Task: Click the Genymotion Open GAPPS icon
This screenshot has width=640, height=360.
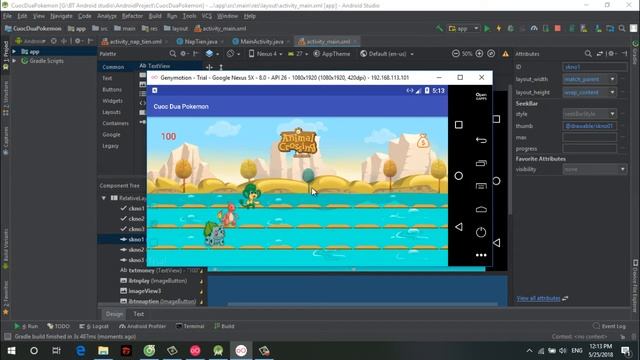Action: (481, 96)
